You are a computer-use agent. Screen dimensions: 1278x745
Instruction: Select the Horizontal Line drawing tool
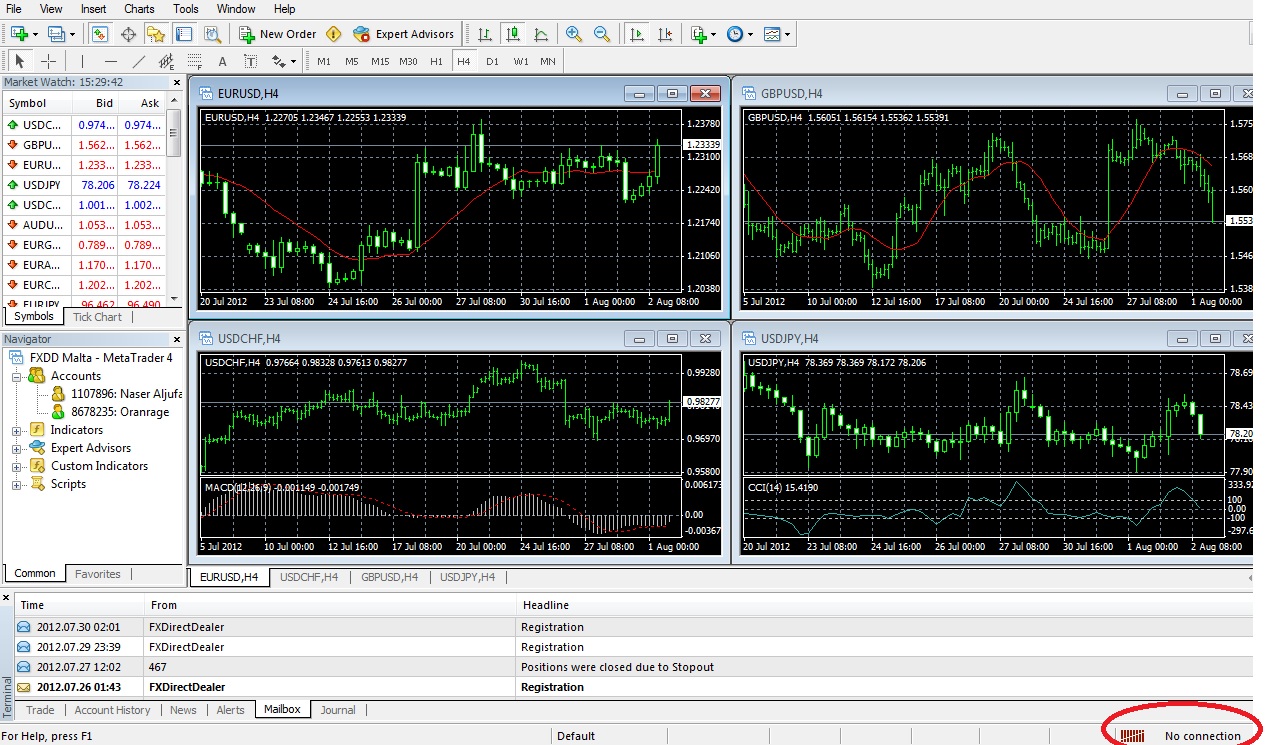[x=111, y=61]
